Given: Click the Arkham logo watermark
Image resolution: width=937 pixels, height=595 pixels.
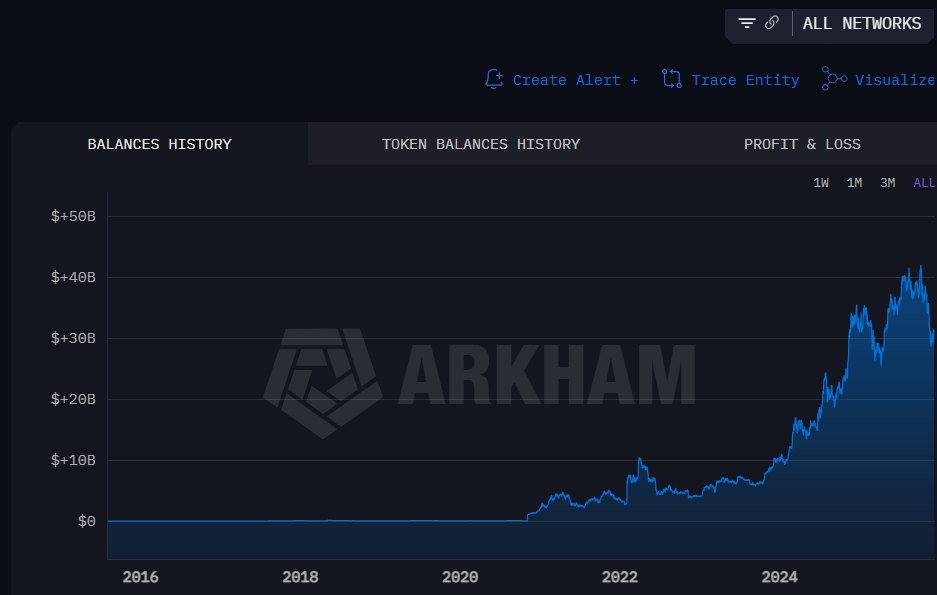Looking at the screenshot, I should [x=323, y=383].
